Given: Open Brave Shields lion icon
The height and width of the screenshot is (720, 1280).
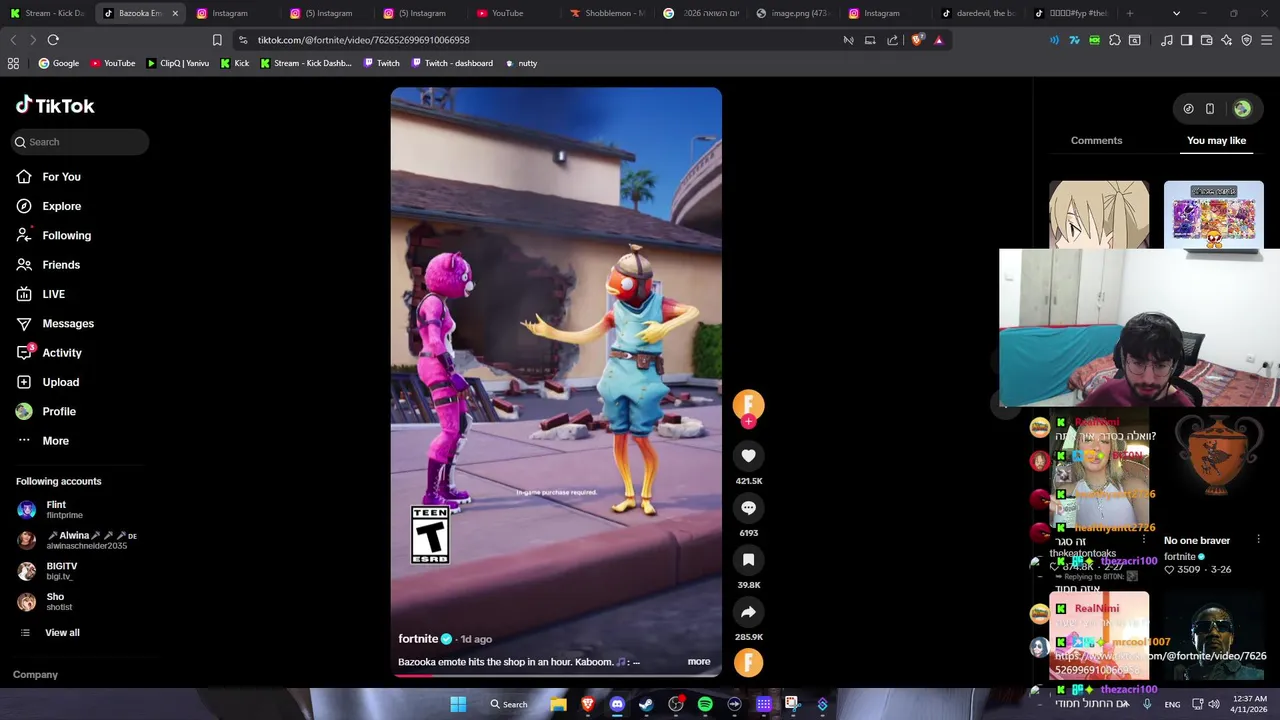Looking at the screenshot, I should tap(916, 40).
